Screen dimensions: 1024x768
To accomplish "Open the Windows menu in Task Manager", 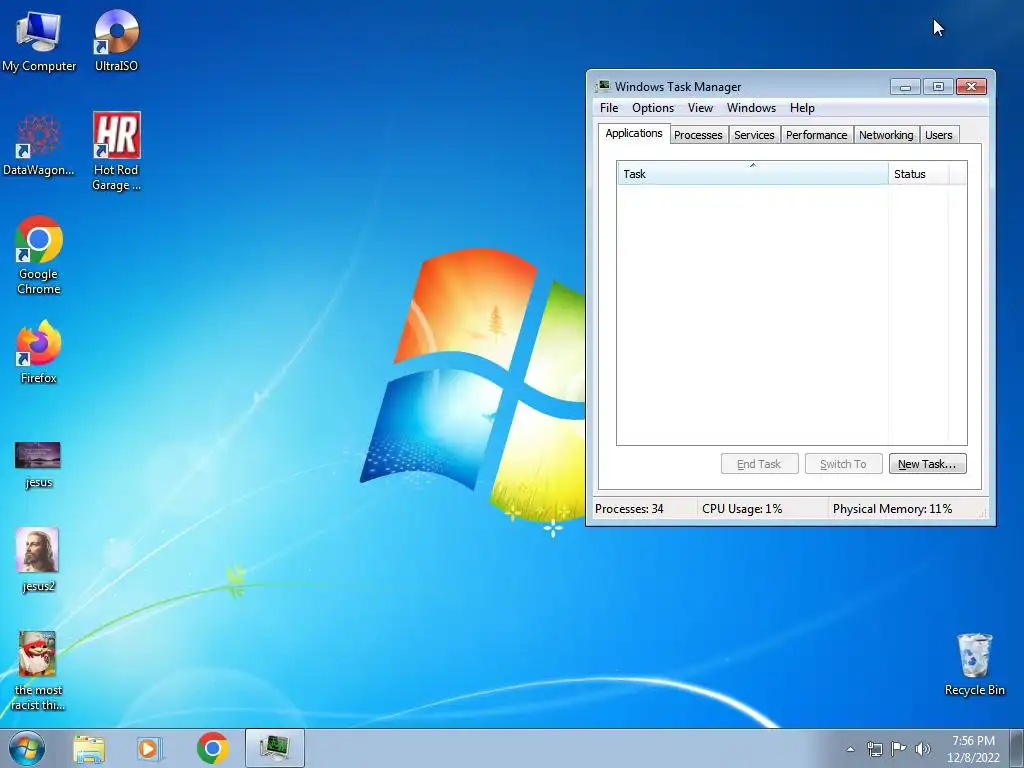I will pos(751,108).
